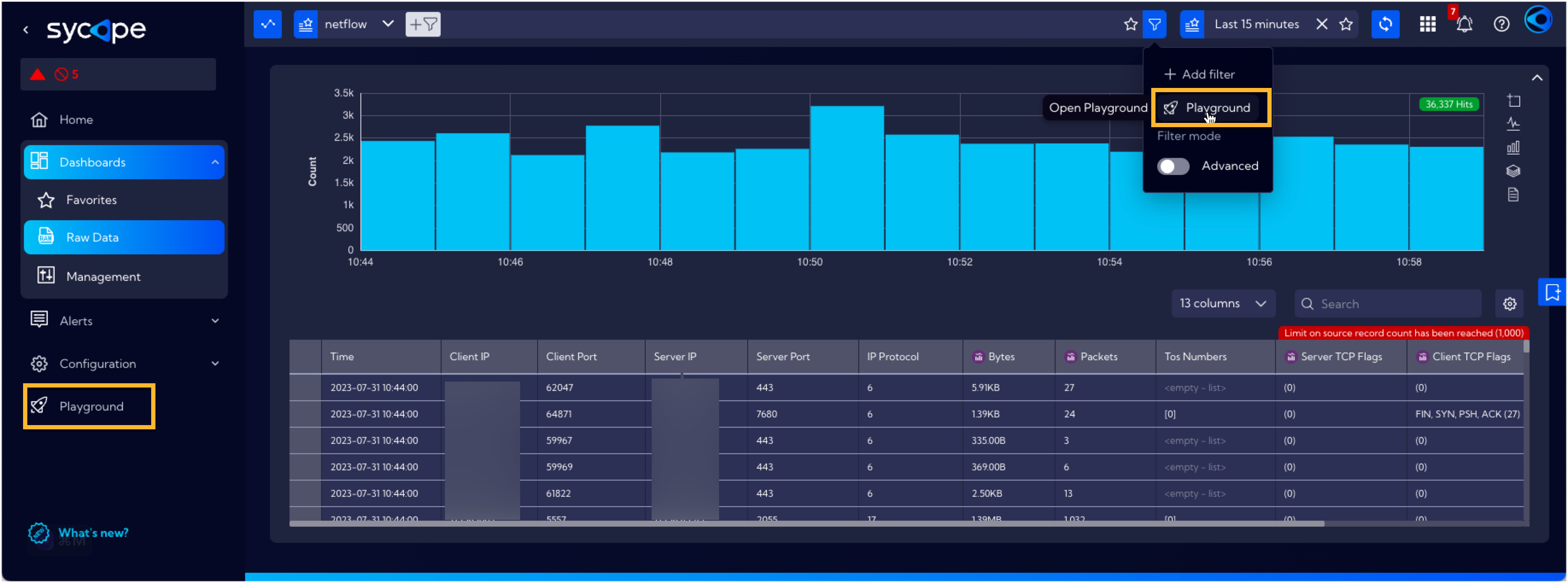Open Management in sidebar
The height and width of the screenshot is (583, 1568).
point(103,276)
